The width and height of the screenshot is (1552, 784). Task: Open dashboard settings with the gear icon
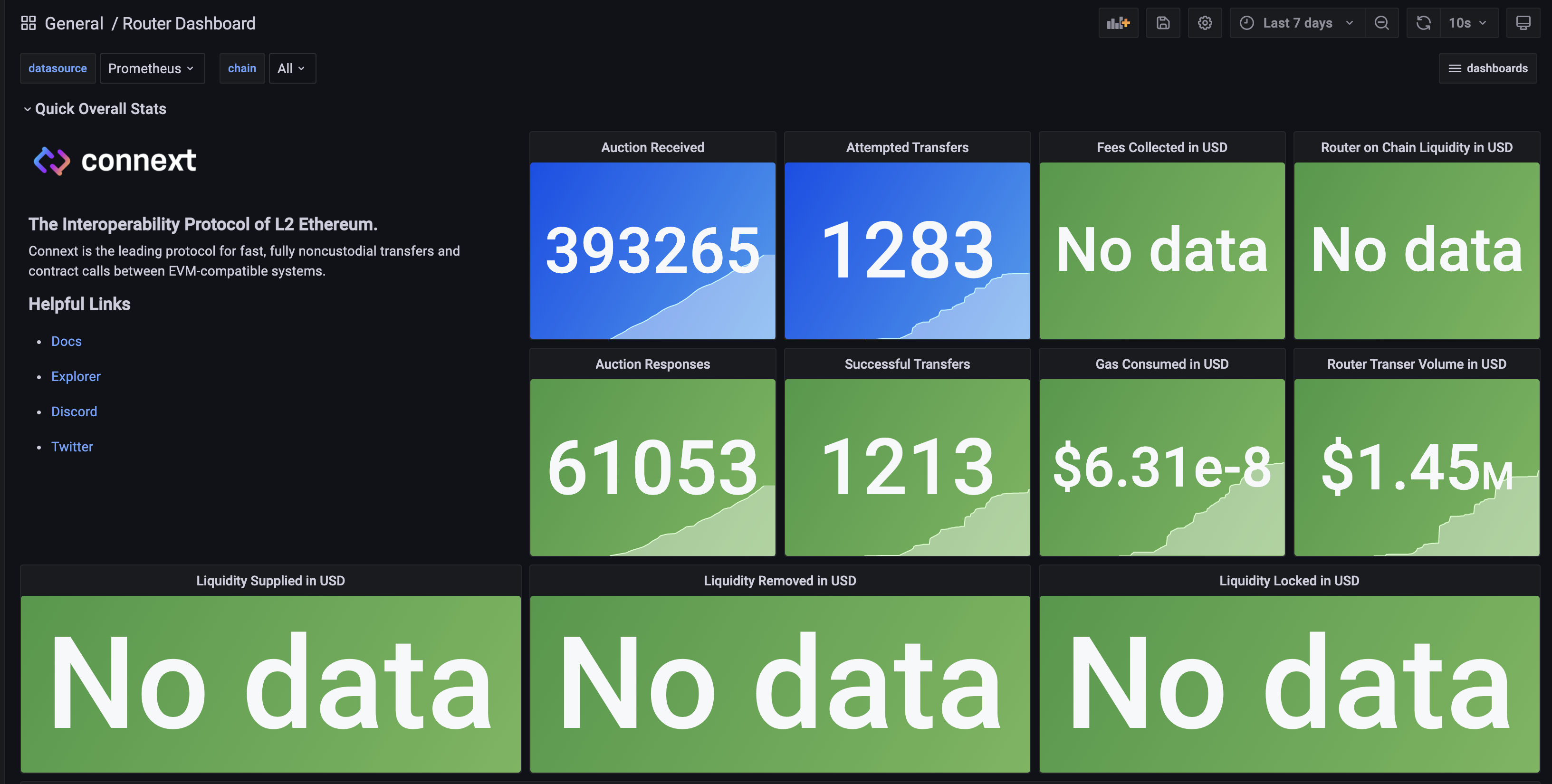1205,22
